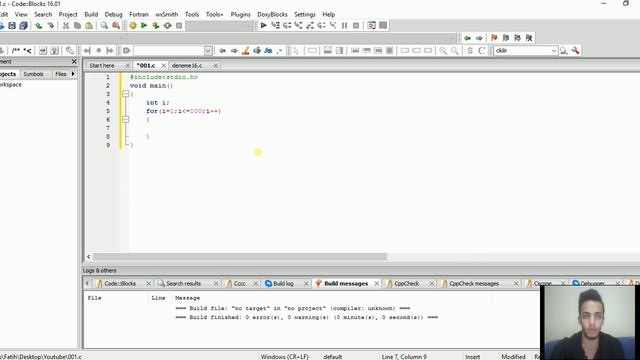This screenshot has height=360, width=640.
Task: Click the Line 7, Column 9 status entry
Action: [x=404, y=357]
